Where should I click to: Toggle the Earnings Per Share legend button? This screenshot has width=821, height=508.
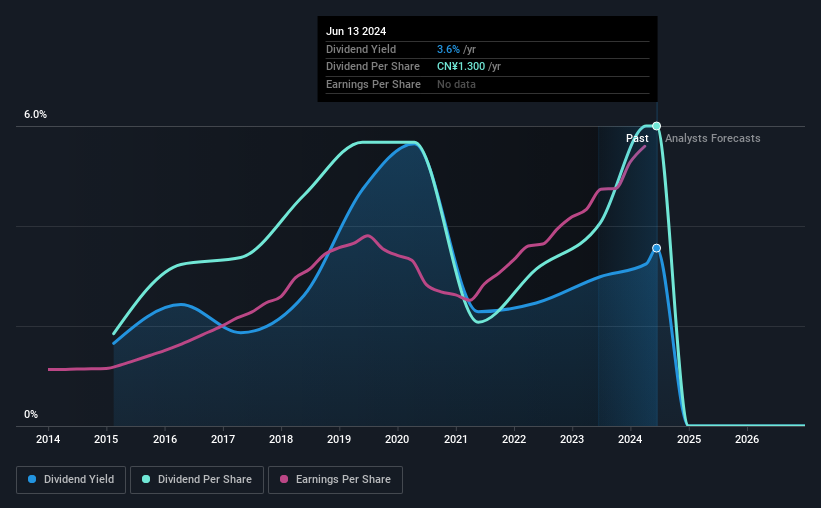(x=335, y=480)
